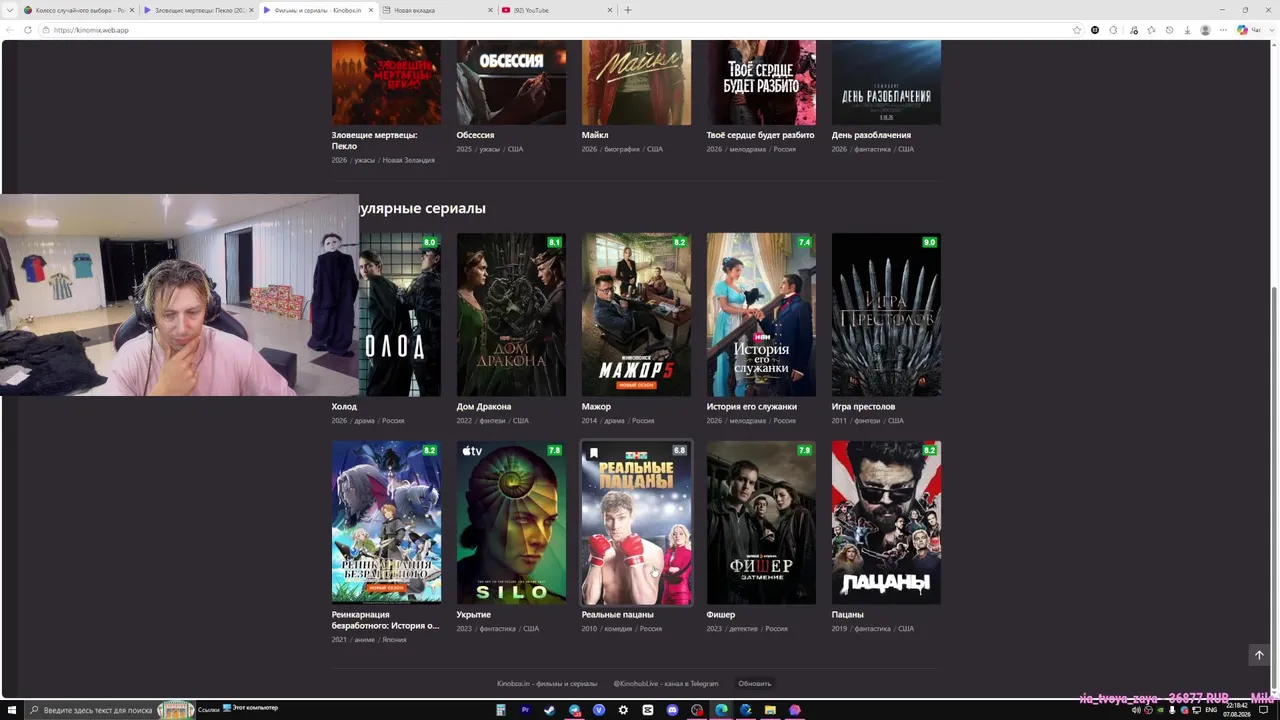Click the scroll-to-top arrow button
This screenshot has width=1280, height=720.
click(1259, 655)
